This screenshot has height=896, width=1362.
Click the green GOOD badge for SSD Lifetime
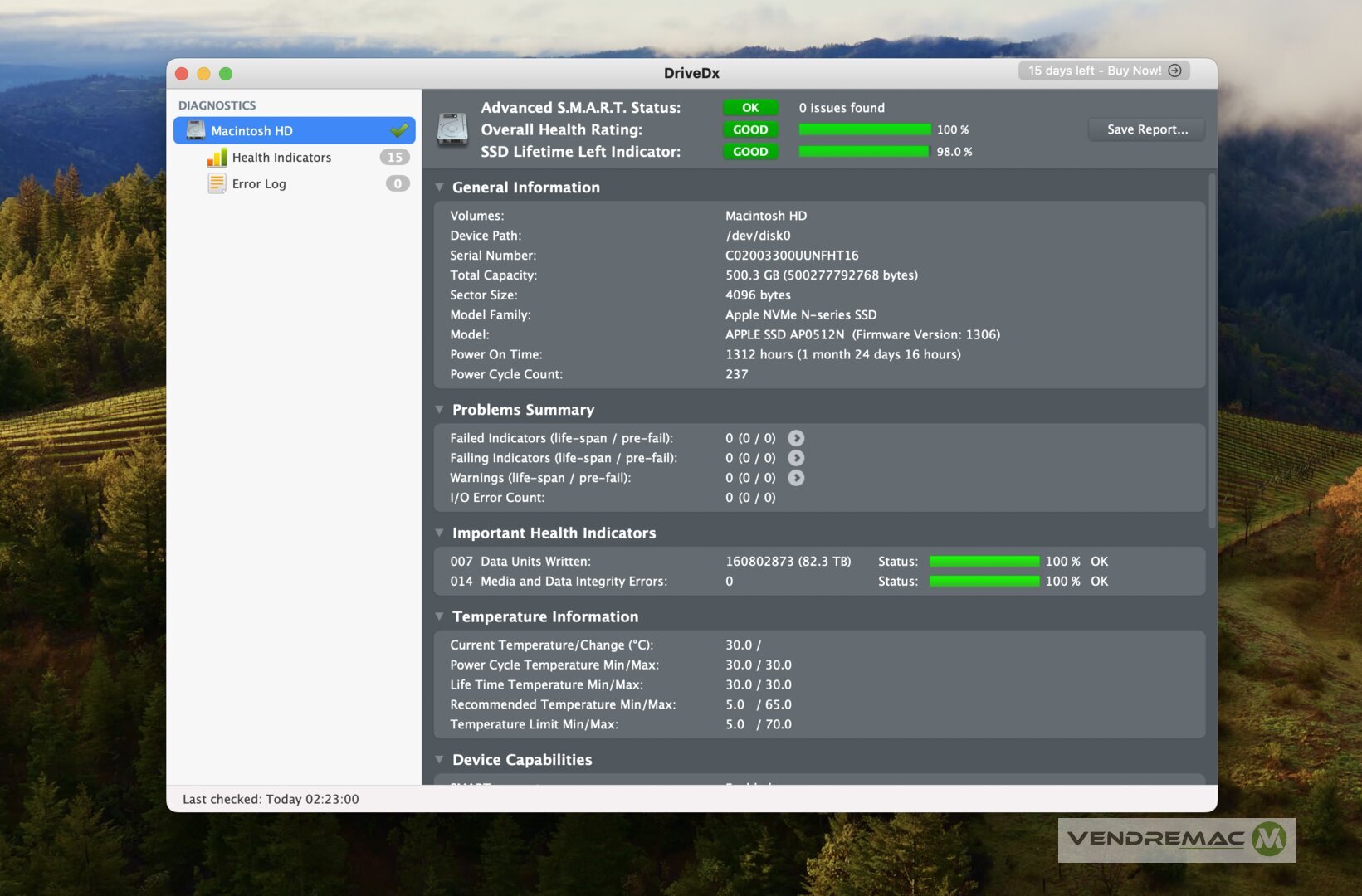coord(750,152)
